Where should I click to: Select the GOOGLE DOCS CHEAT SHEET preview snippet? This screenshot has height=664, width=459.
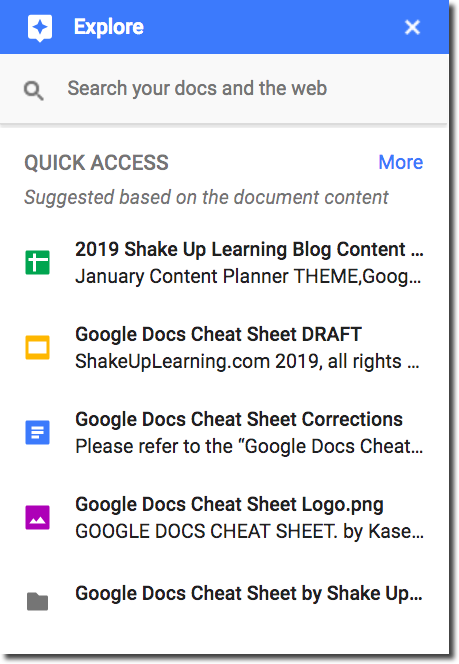[x=249, y=531]
